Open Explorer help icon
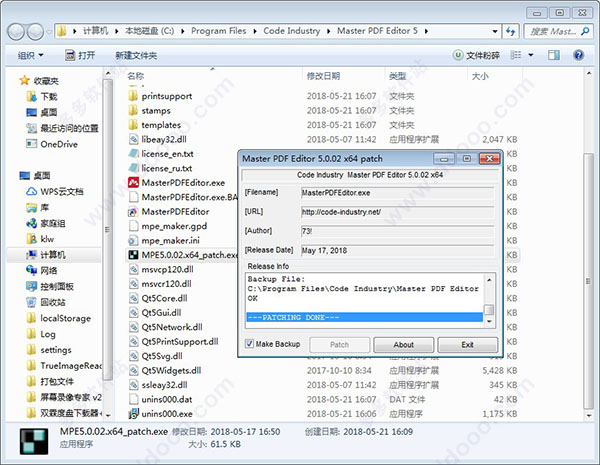 tap(579, 55)
